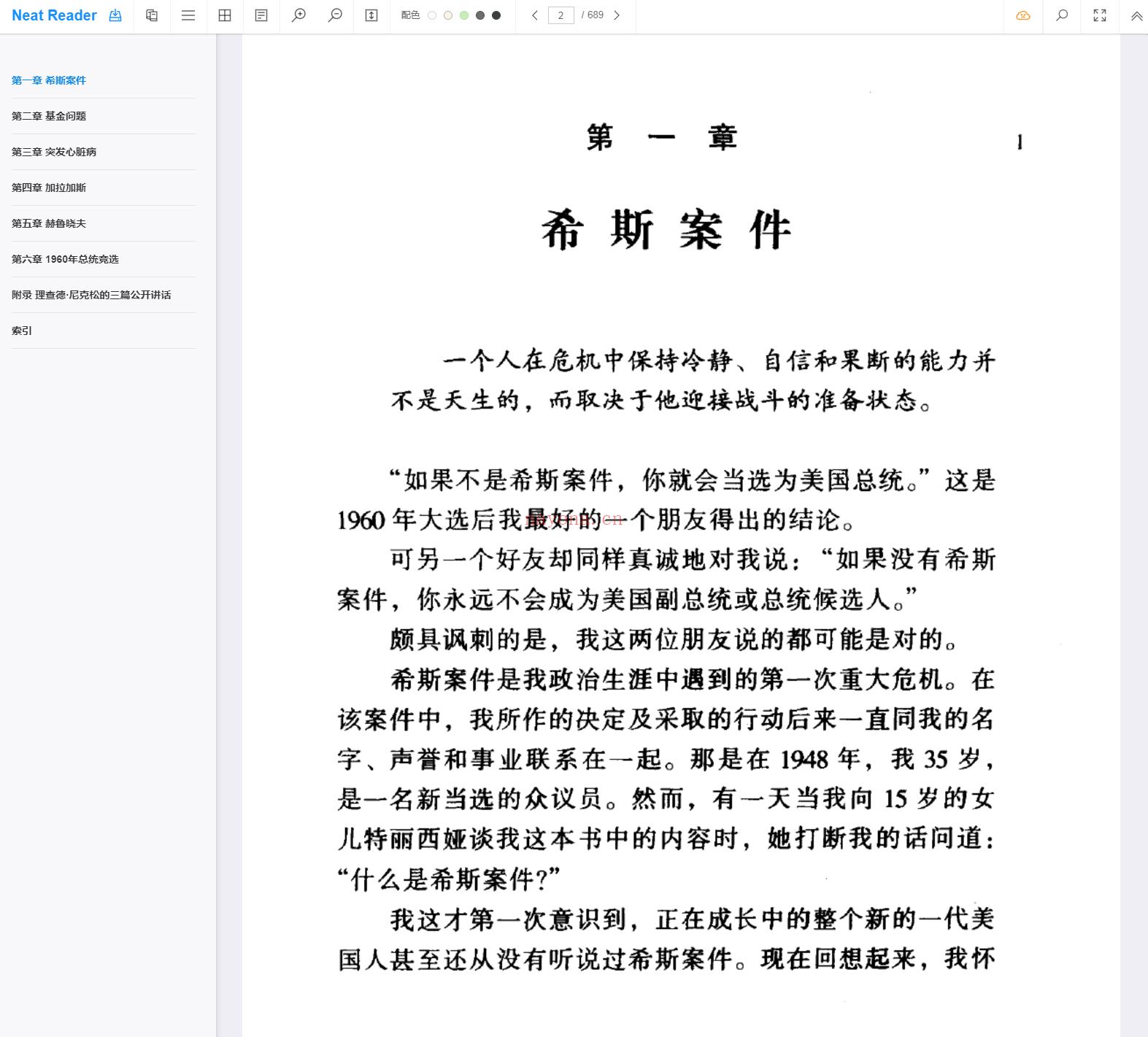The height and width of the screenshot is (1037, 1148).
Task: Zoom out with the magnifier minus icon
Action: click(x=335, y=15)
